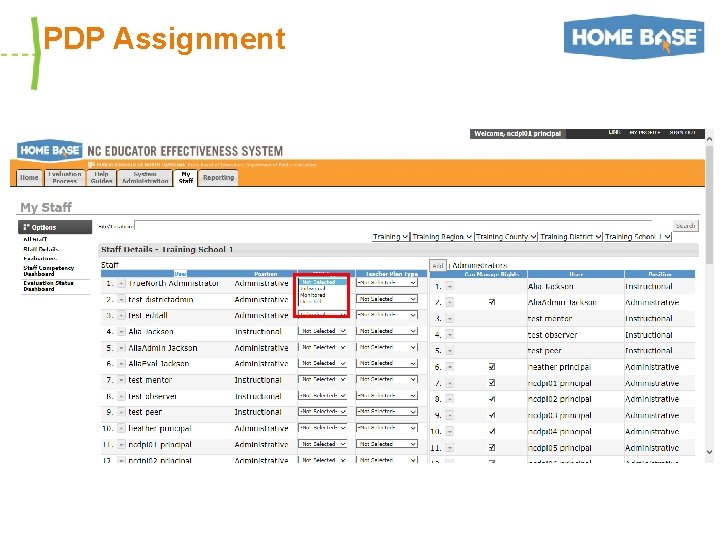Click the page scrollbar down arrow
The width and height of the screenshot is (720, 540).
click(709, 452)
